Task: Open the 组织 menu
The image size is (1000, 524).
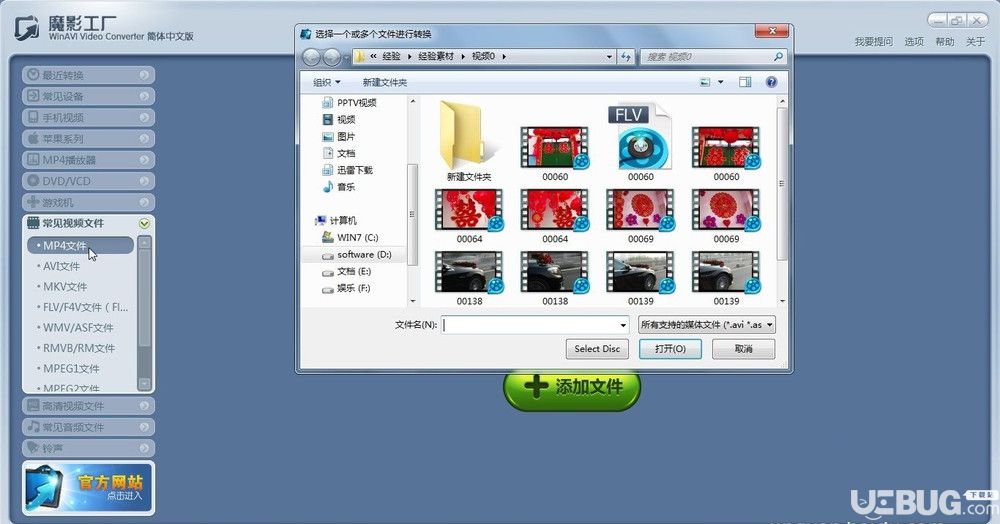Action: [x=327, y=82]
